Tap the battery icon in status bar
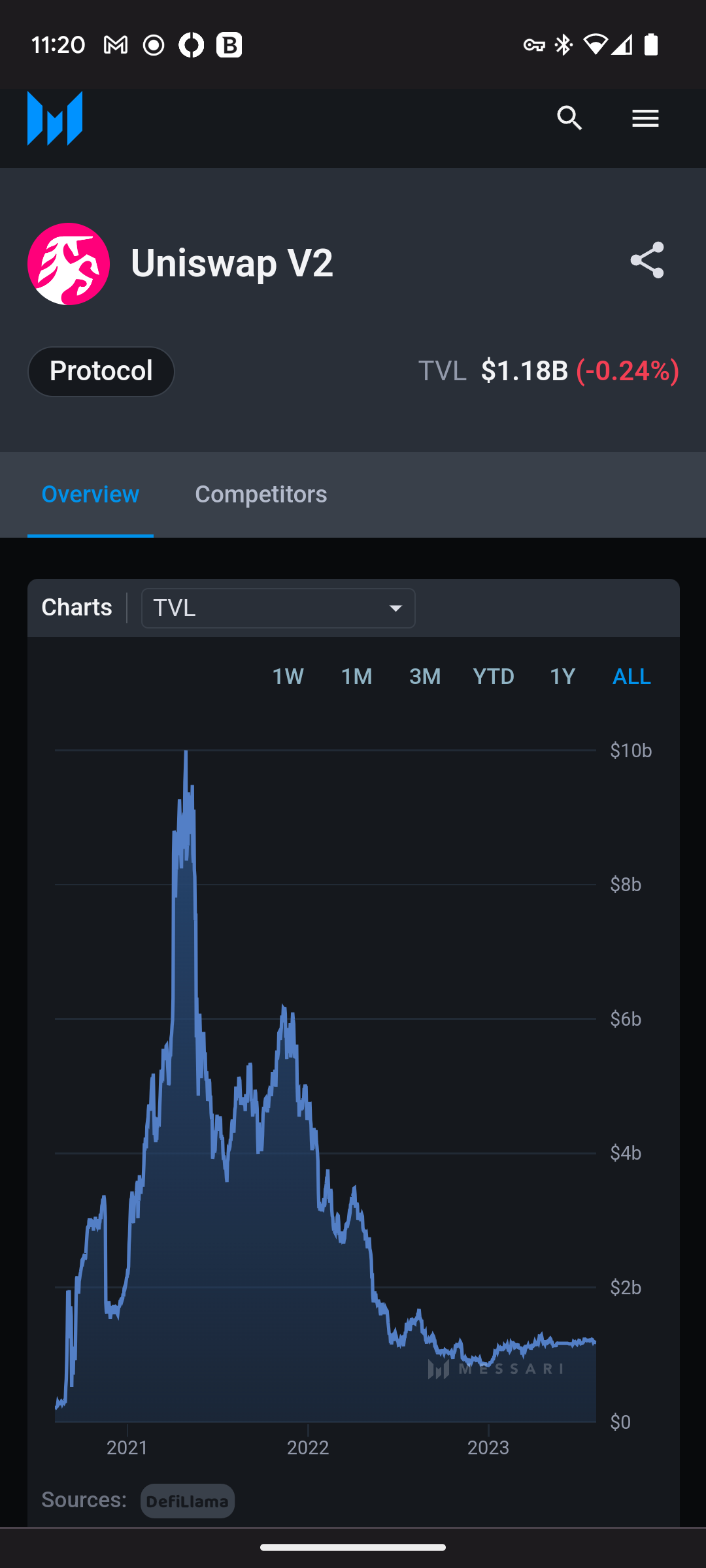This screenshot has height=1568, width=706. 651,45
